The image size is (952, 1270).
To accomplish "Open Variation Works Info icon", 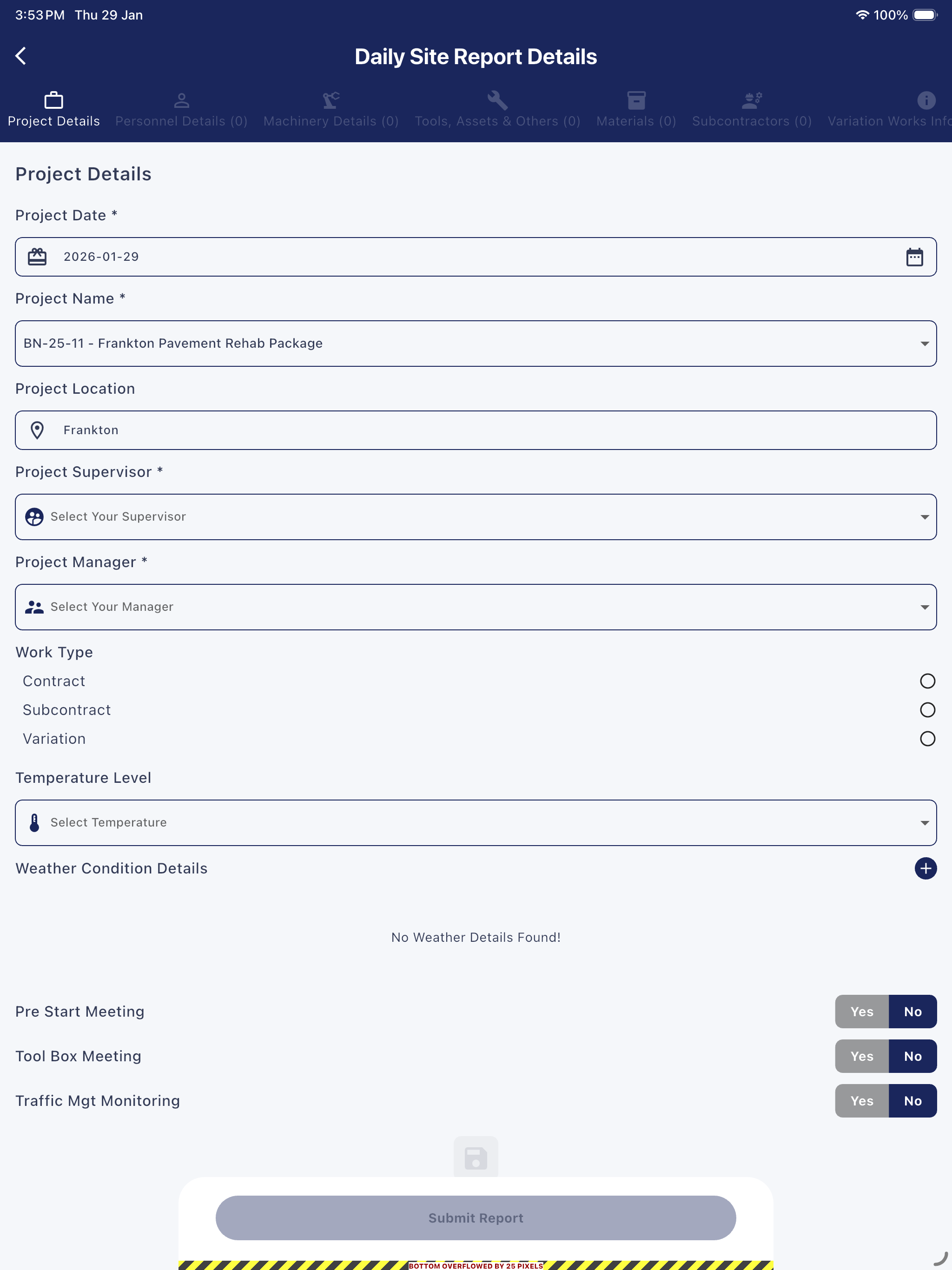I will (x=926, y=100).
